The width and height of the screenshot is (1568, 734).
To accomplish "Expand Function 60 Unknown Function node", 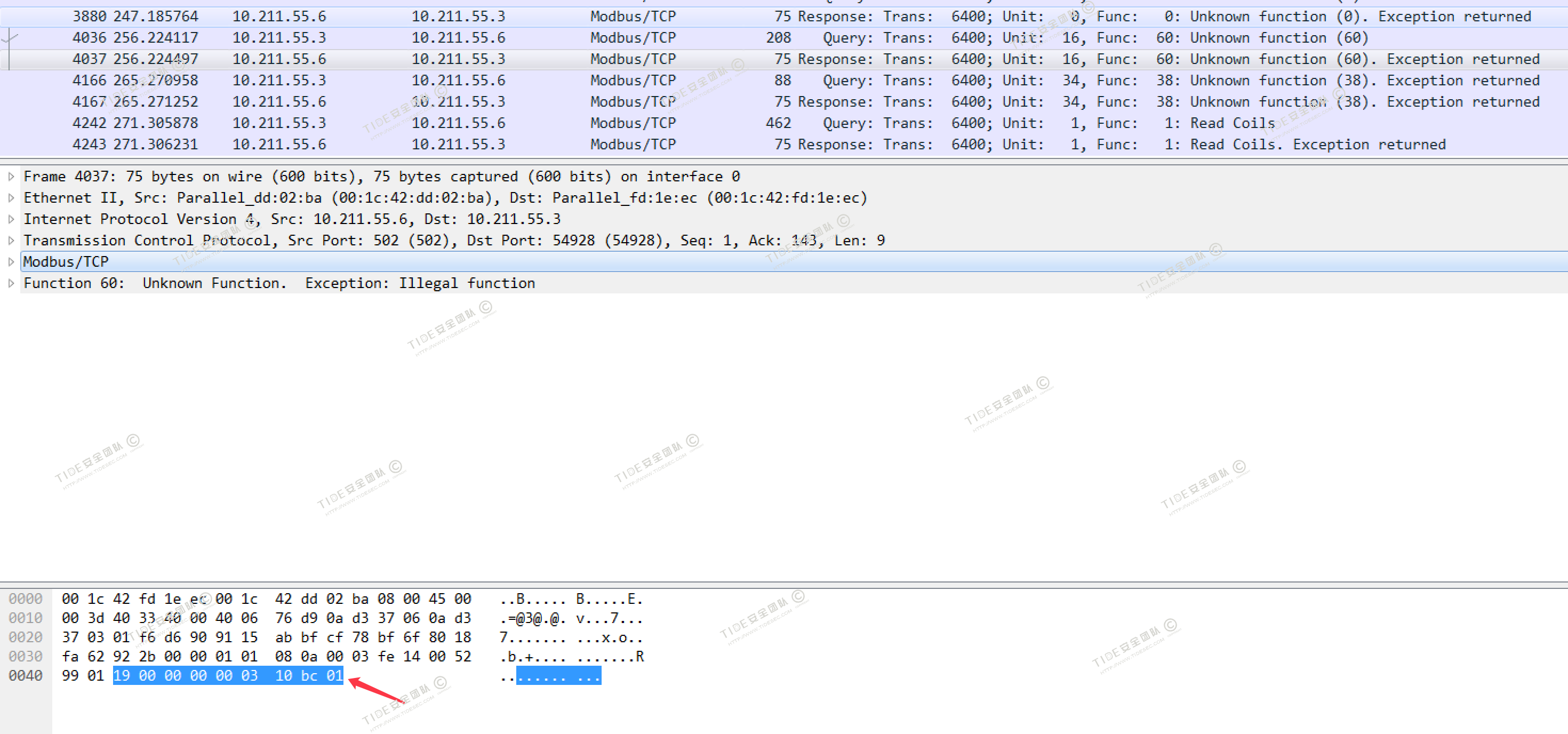I will coord(11,283).
